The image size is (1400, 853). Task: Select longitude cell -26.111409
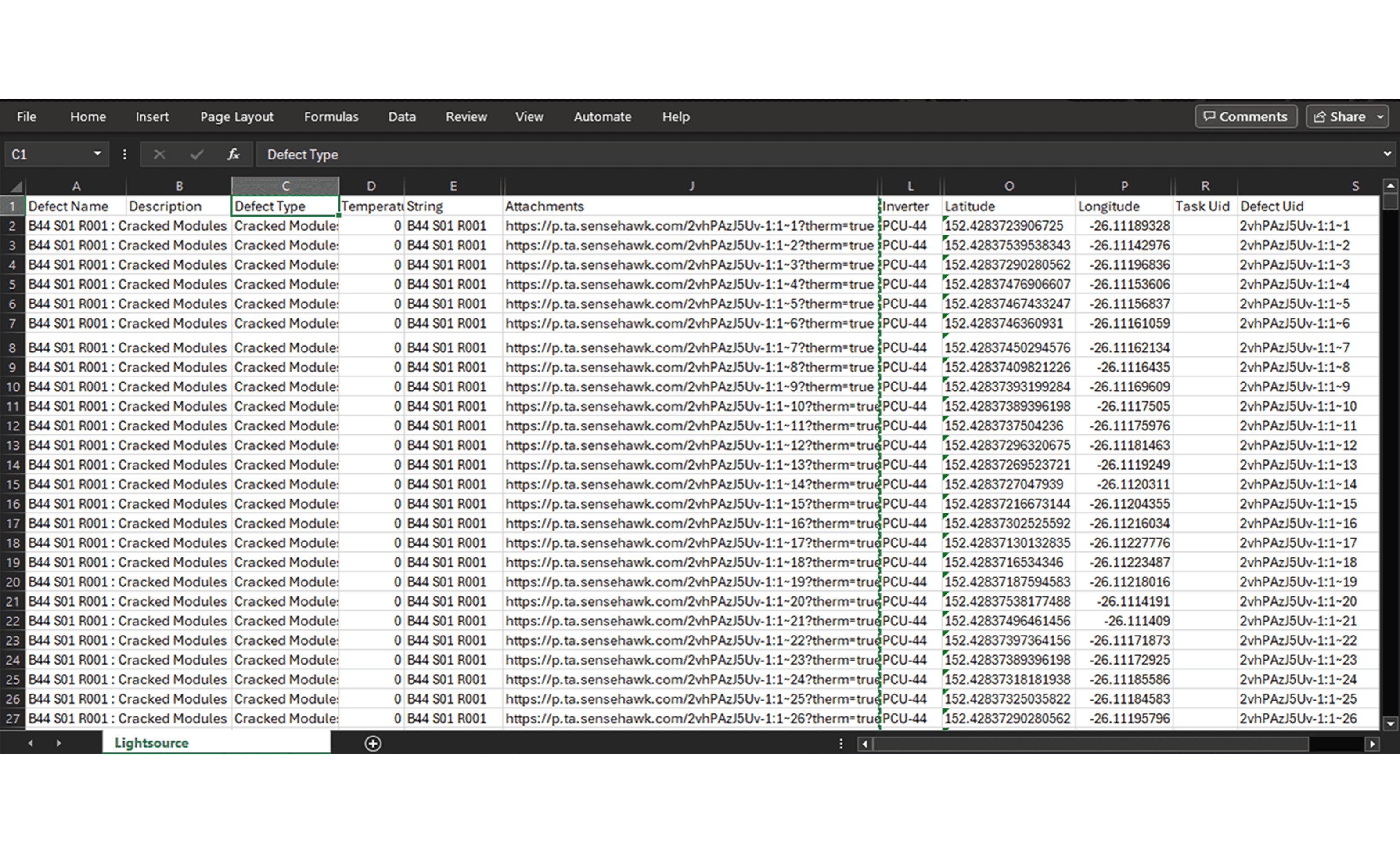click(1124, 621)
